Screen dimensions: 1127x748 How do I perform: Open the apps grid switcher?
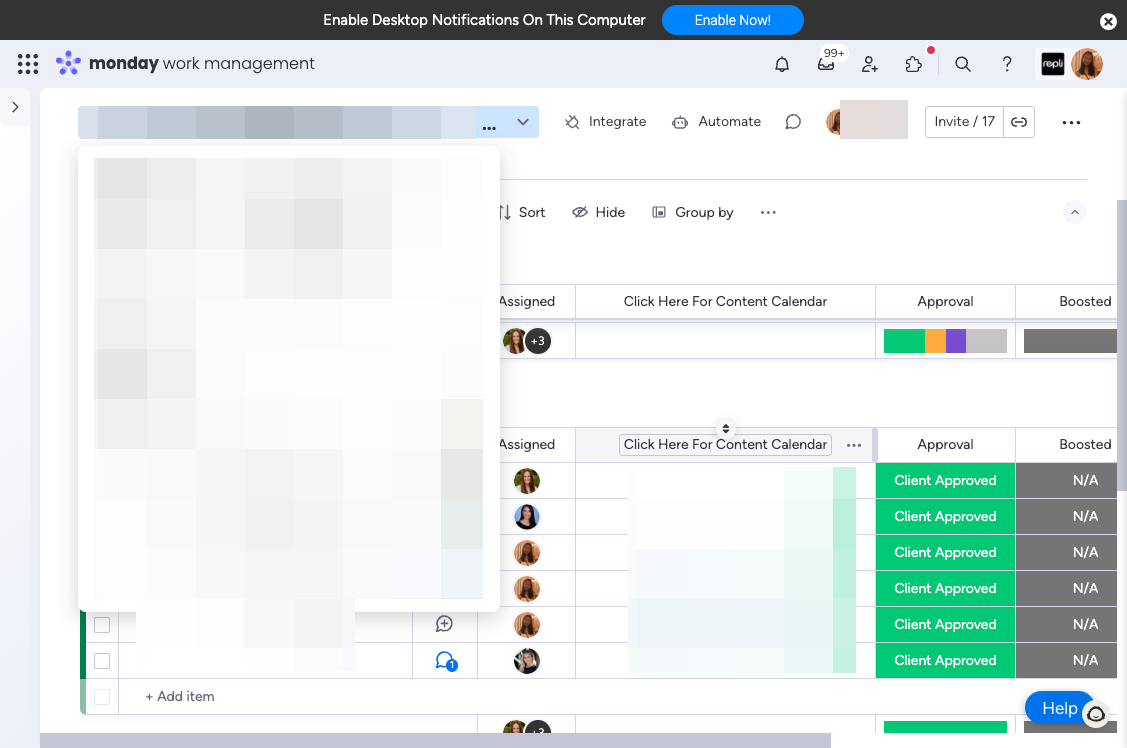[x=27, y=64]
